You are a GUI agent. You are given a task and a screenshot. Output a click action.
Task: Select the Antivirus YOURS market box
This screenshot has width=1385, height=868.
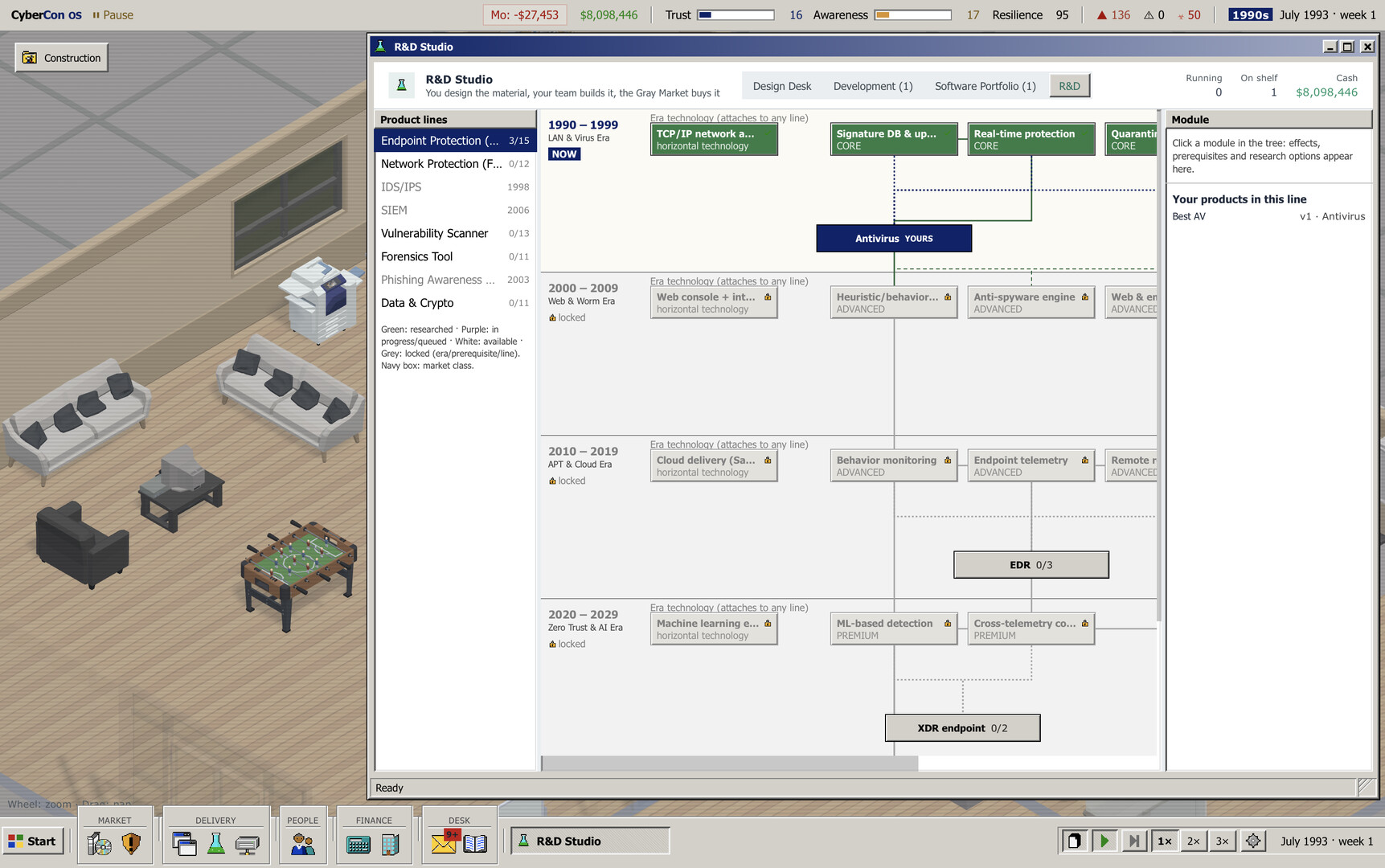[x=894, y=239]
